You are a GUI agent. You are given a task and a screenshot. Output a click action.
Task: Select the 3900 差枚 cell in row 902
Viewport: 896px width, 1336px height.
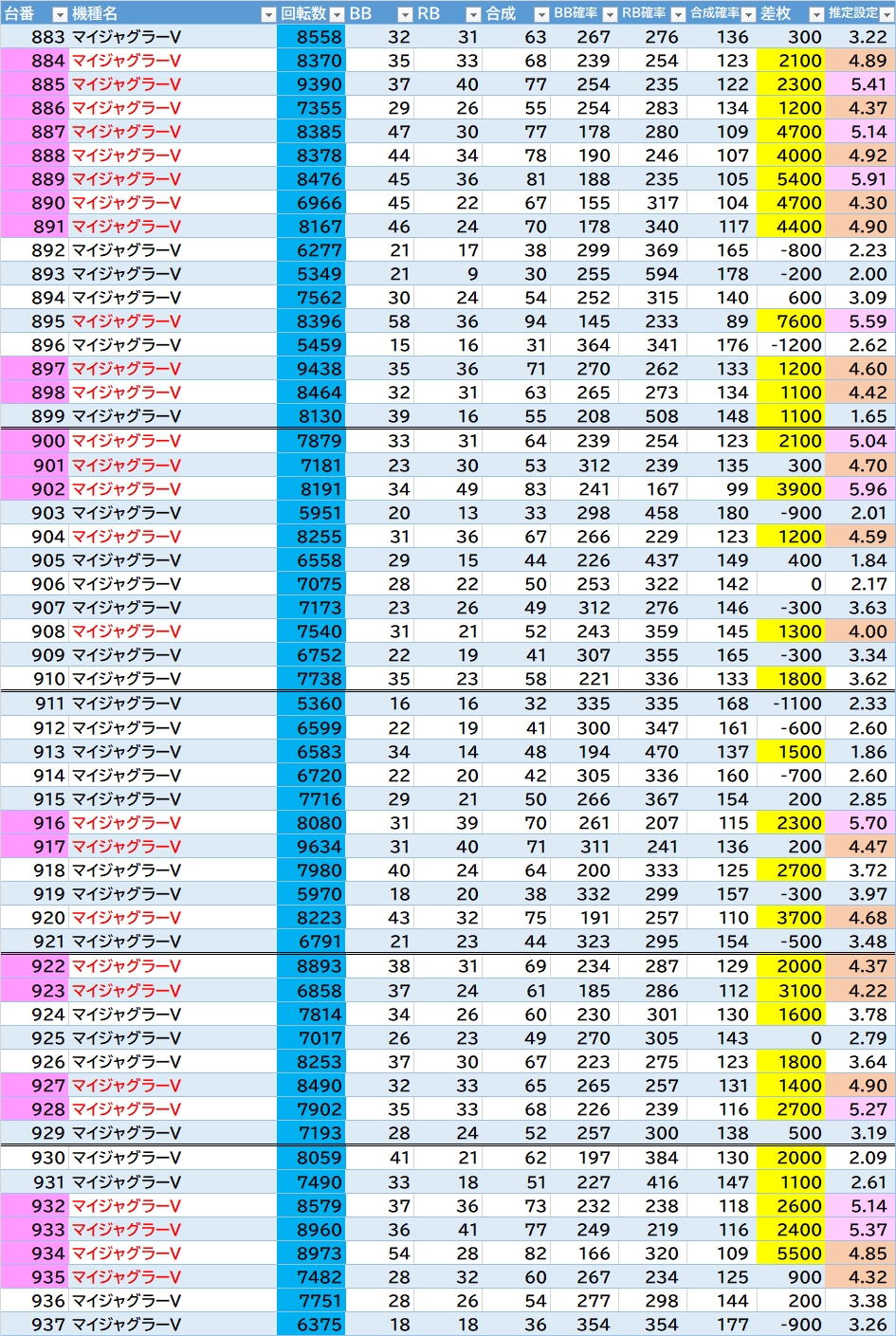[x=791, y=489]
